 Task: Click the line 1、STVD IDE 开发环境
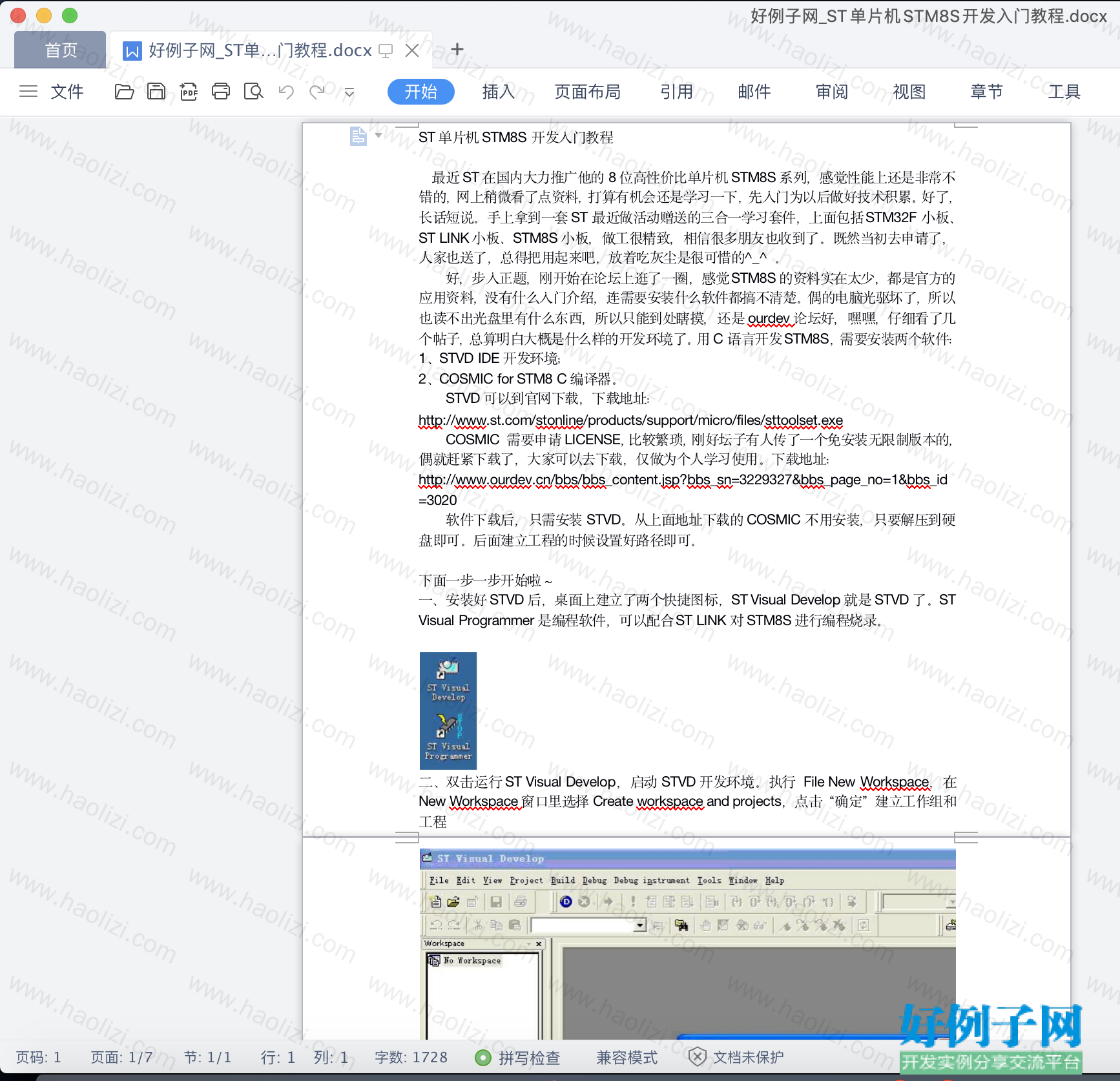pyautogui.click(x=490, y=358)
